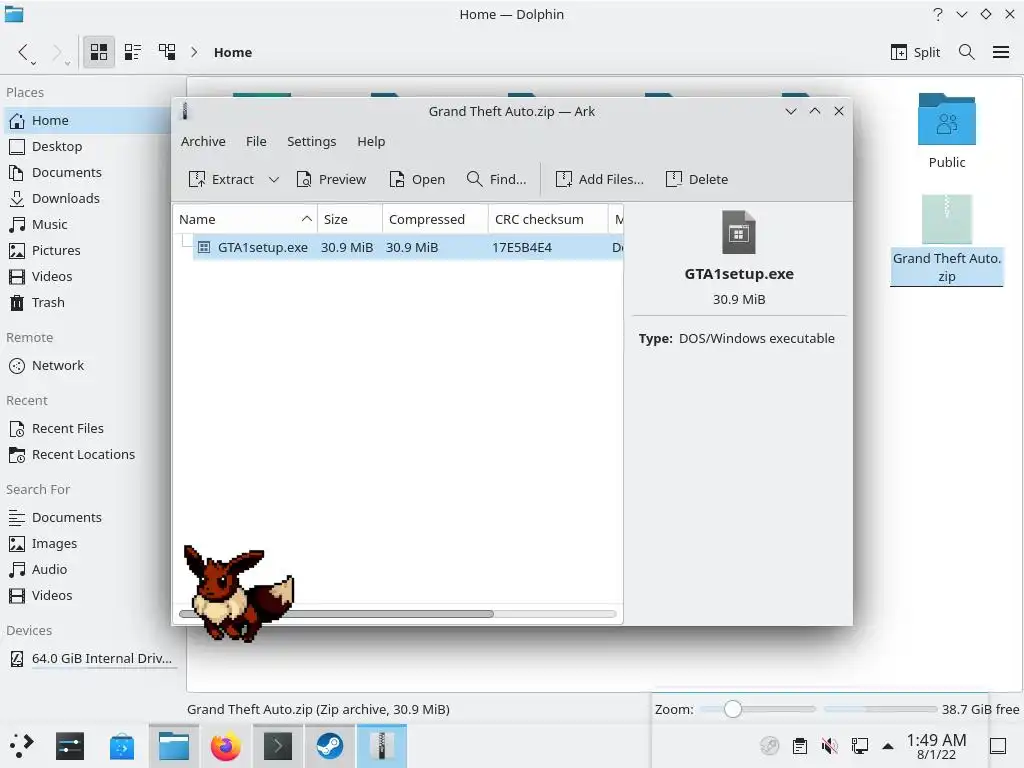The image size is (1024, 768).
Task: Open Konsole terminal from taskbar
Action: 278,746
